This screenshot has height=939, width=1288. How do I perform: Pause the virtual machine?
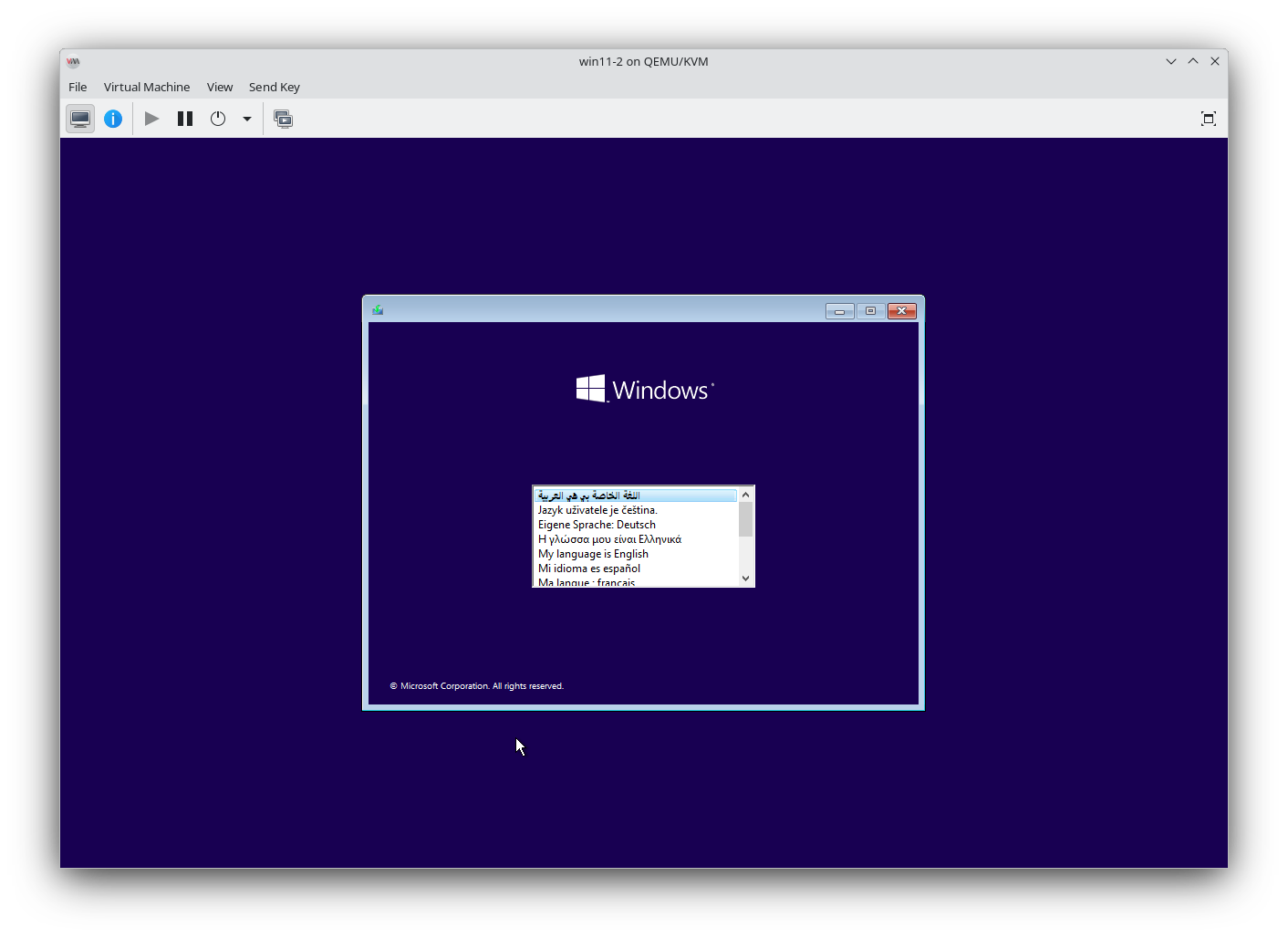point(185,119)
